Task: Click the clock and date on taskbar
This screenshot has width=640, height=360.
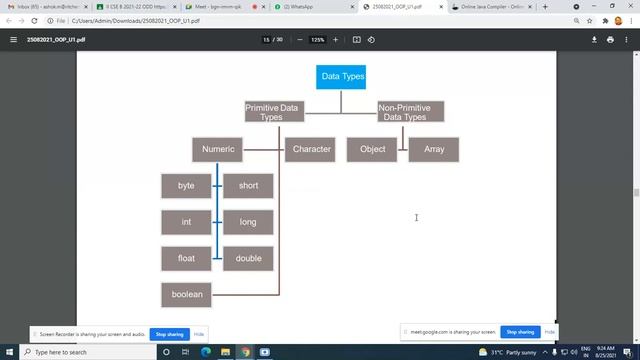Action: point(605,352)
